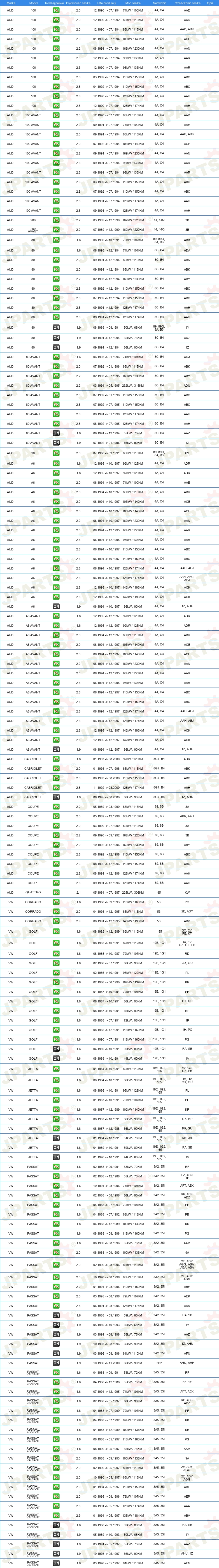
Task: Click the ON diesel icon in the AUDI A6 AVANT row
Action: (x=56, y=749)
